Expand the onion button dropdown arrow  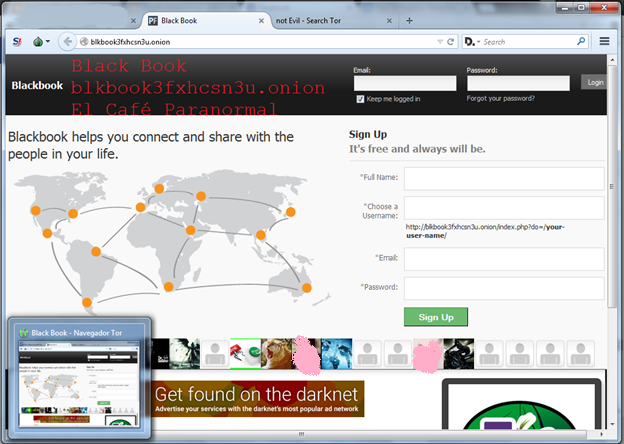[48, 41]
